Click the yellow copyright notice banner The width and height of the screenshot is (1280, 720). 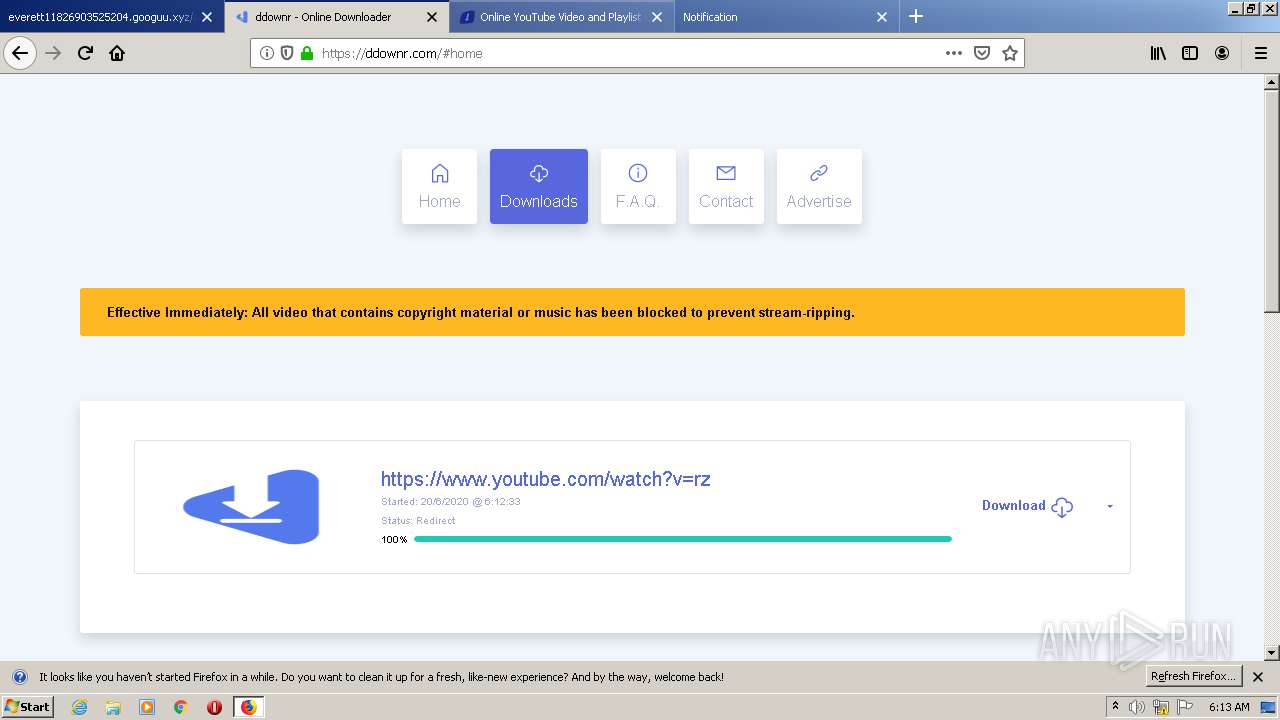click(x=632, y=312)
